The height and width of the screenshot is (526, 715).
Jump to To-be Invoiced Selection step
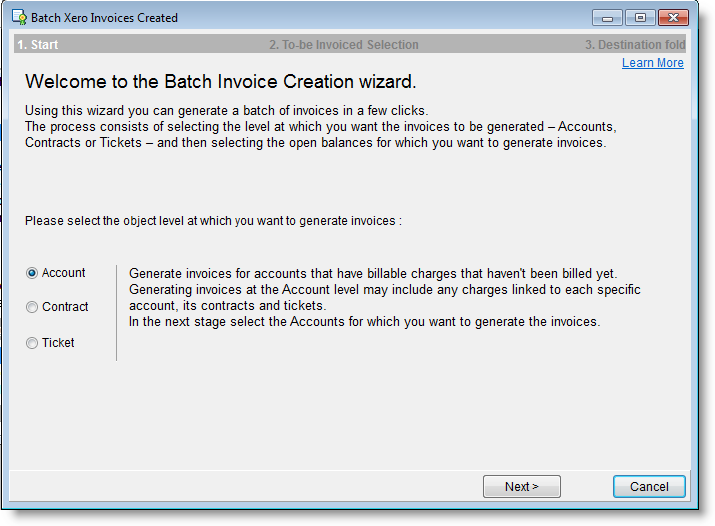point(344,45)
